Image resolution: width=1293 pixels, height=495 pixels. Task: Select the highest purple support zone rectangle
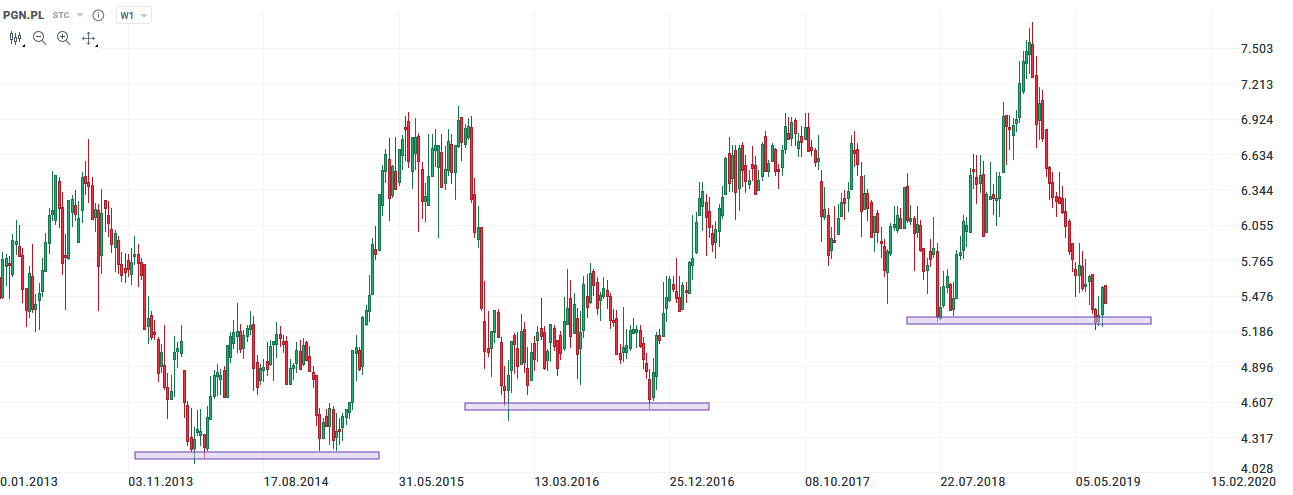(x=1028, y=321)
